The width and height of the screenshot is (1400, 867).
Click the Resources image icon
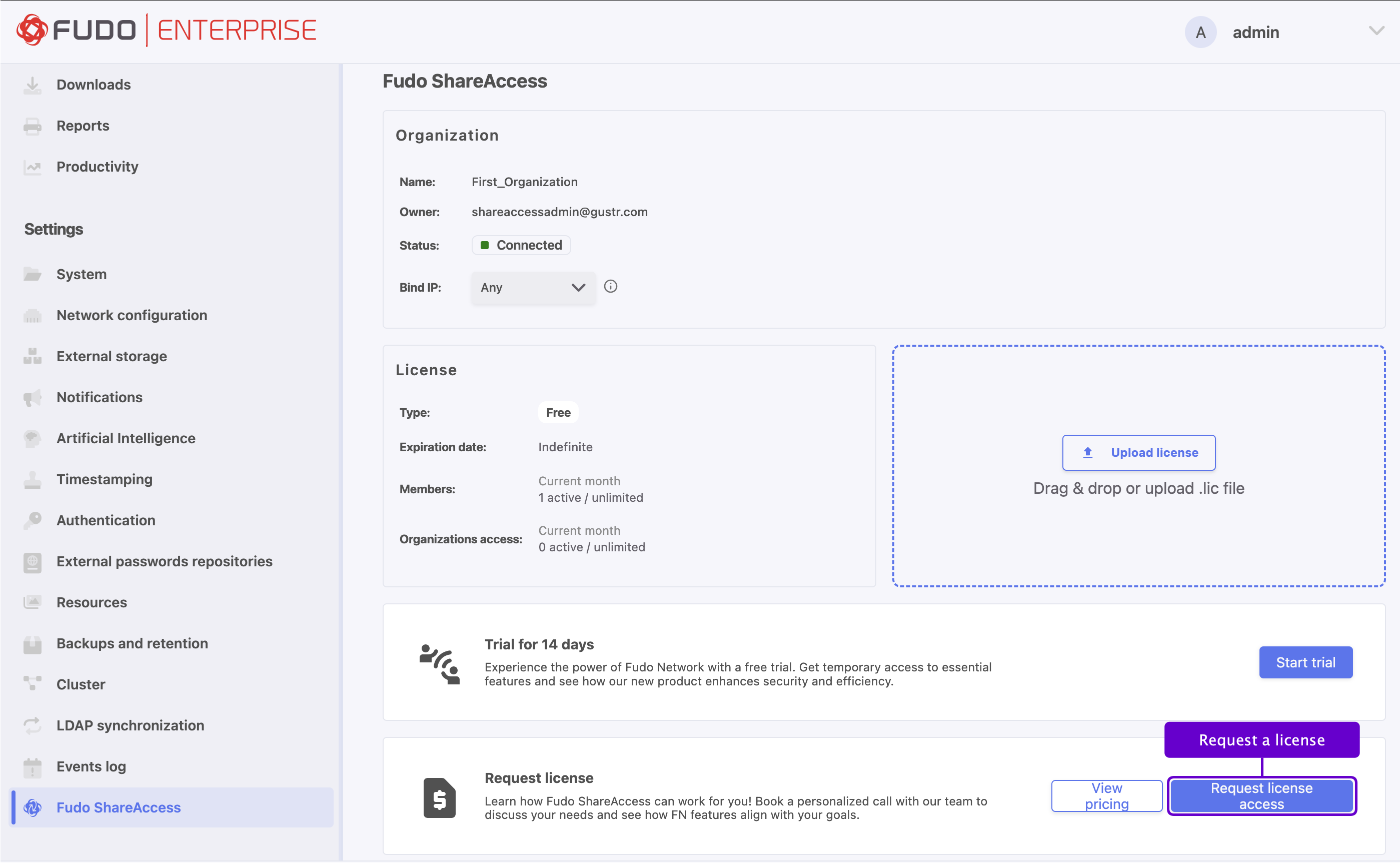33,603
